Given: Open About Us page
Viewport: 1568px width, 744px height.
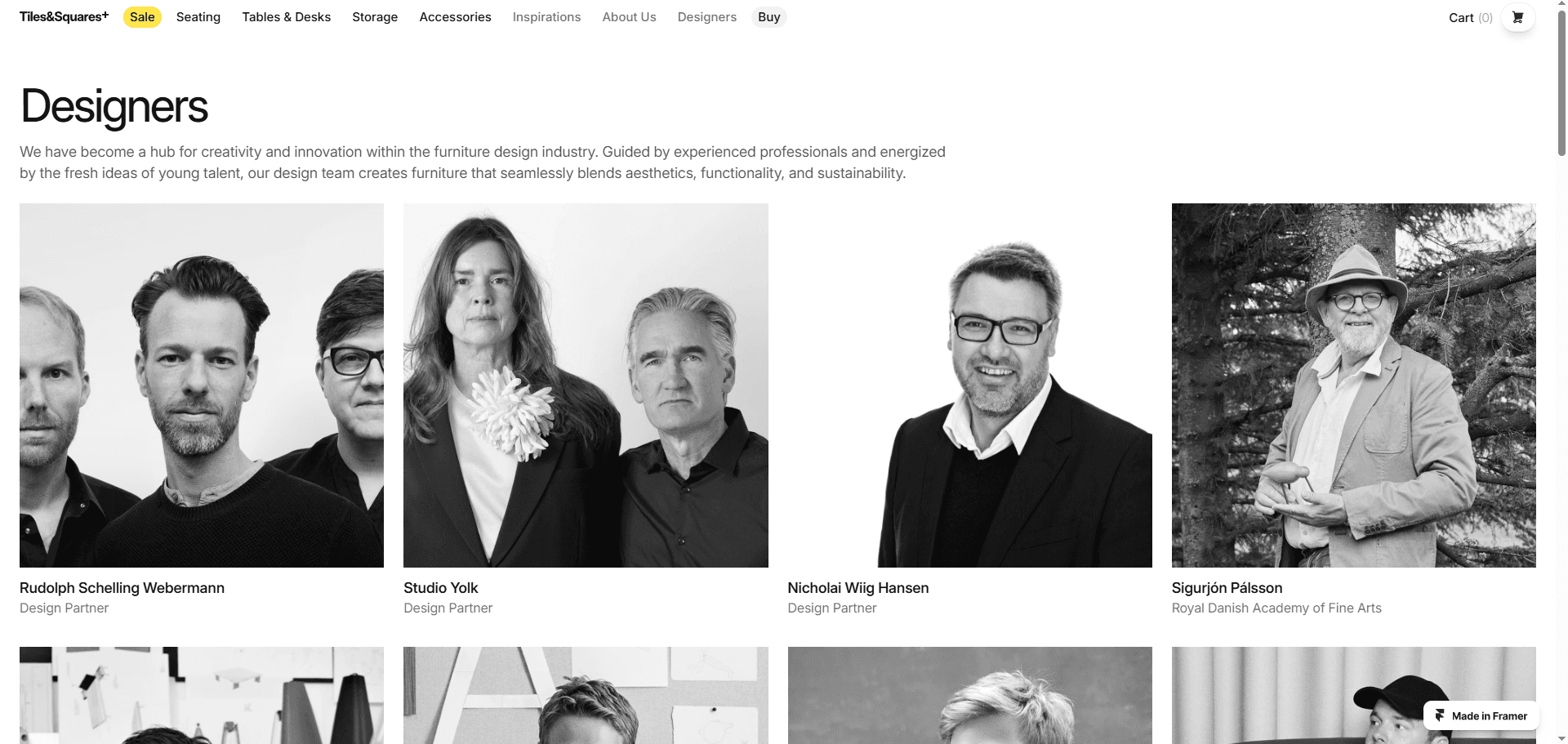Looking at the screenshot, I should pyautogui.click(x=629, y=17).
